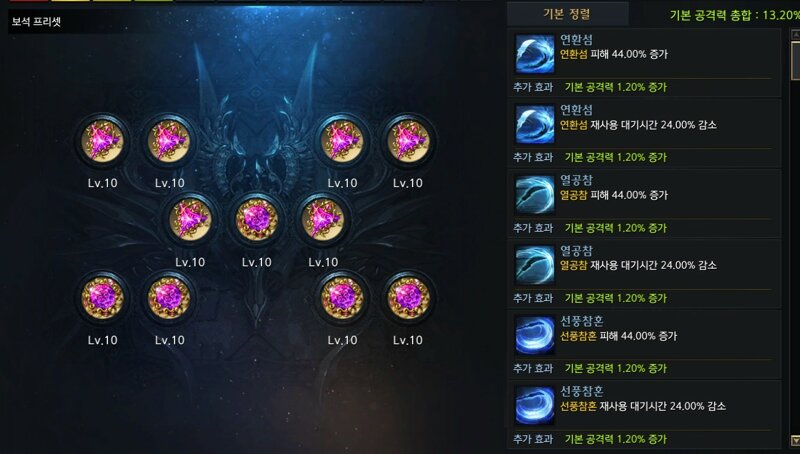Select 열공참 재사용 대기시간 24.00% 감소 entry

[644, 274]
